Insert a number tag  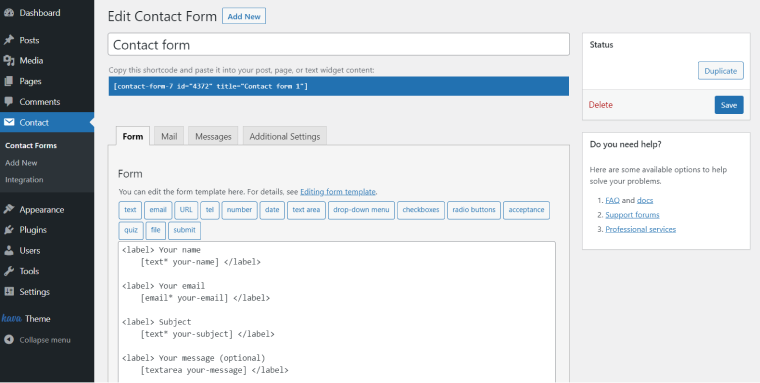[x=239, y=210]
